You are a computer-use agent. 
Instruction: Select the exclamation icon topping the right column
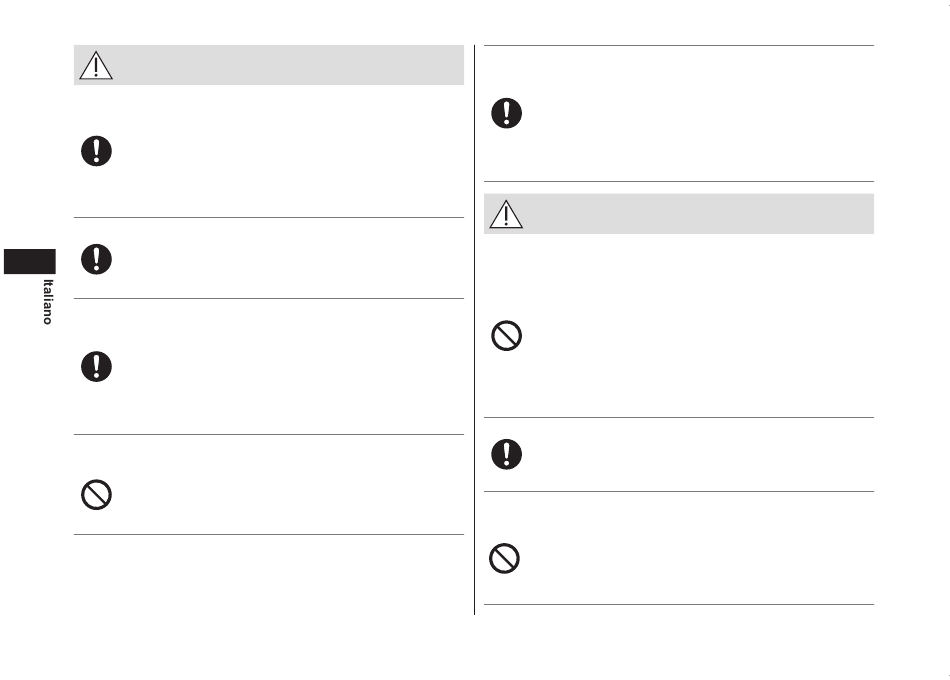(507, 113)
